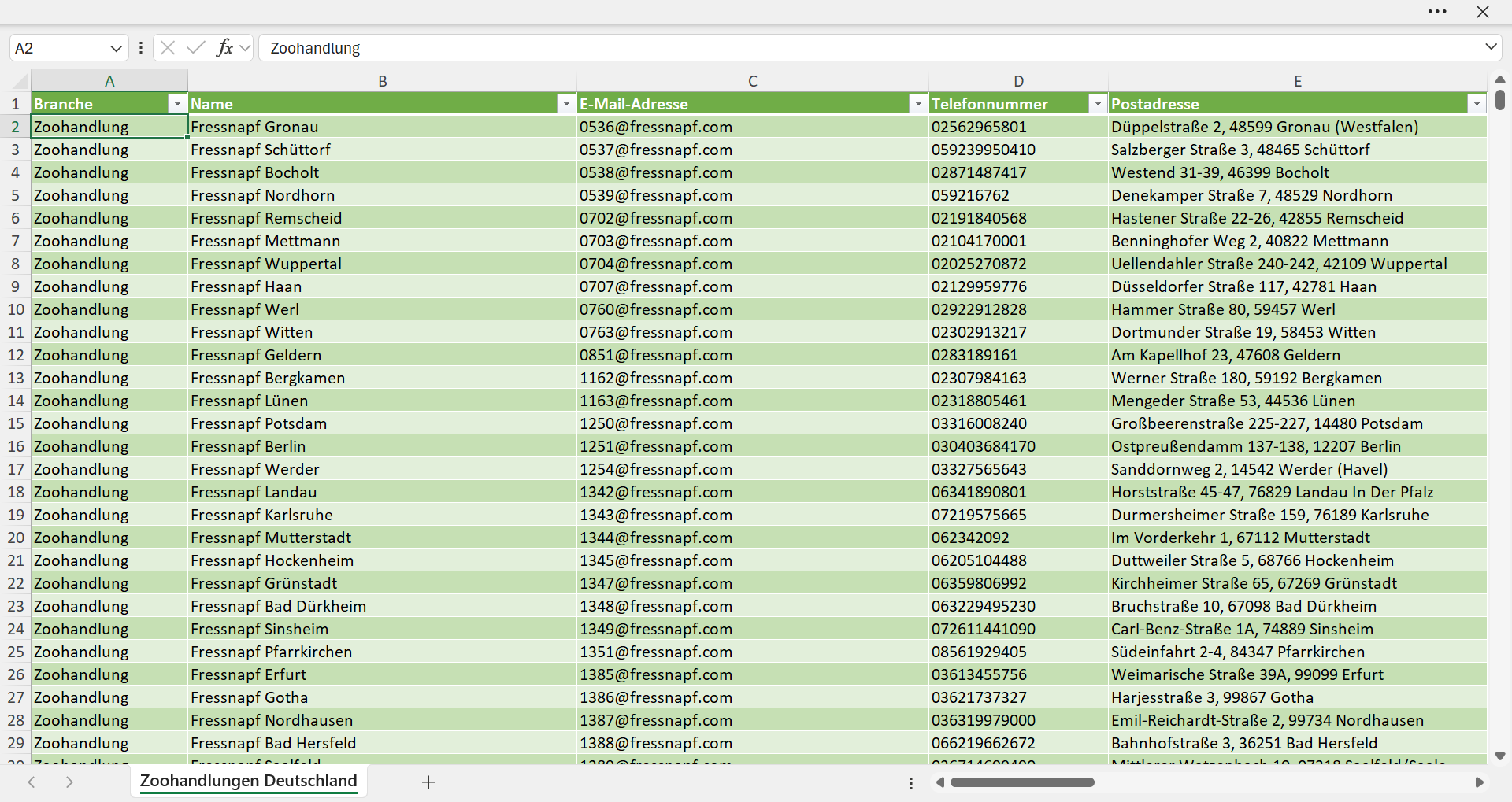Open the Insert Function fx icon
Screen dimensions: 1512x802
point(224,48)
